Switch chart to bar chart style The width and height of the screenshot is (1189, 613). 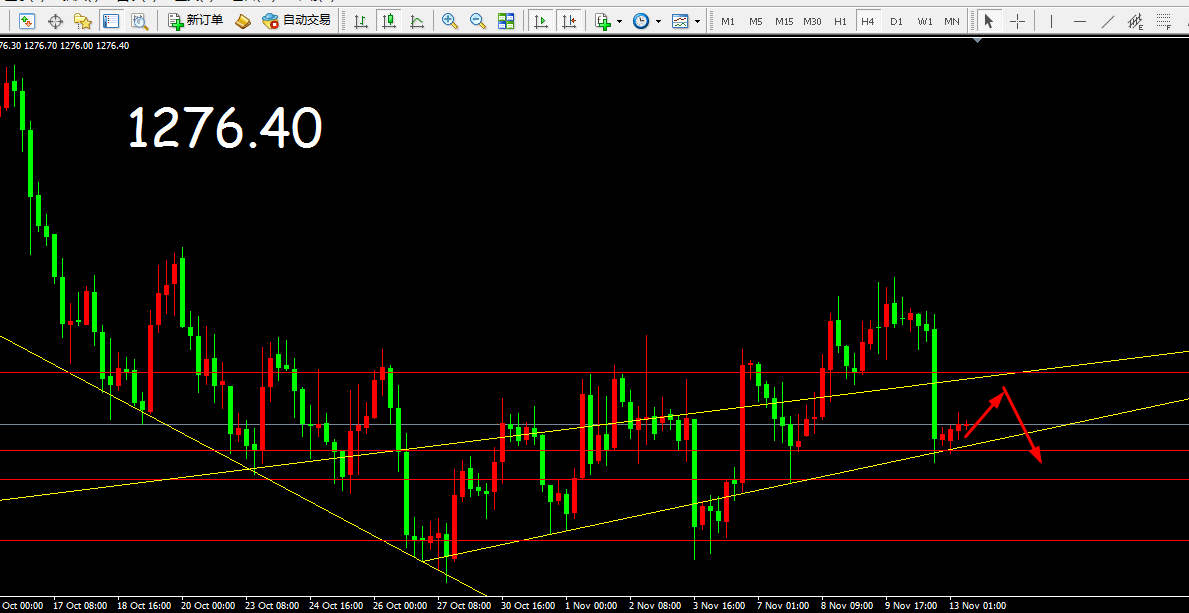[361, 21]
